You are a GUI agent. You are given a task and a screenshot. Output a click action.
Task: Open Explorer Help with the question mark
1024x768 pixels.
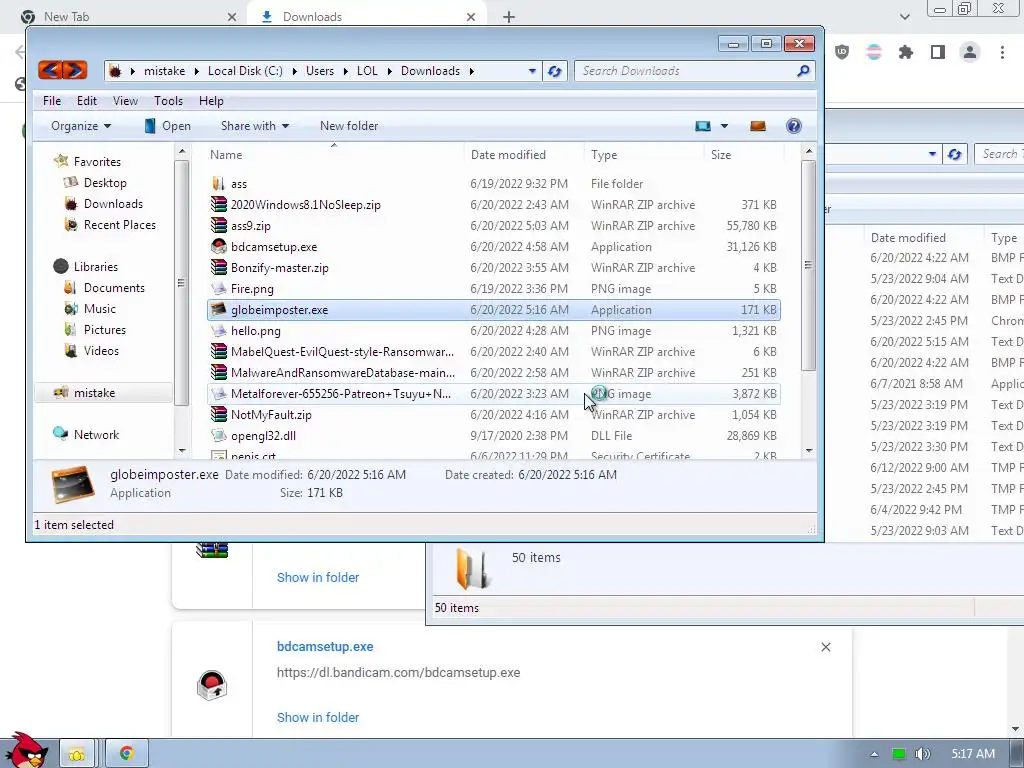coord(793,126)
